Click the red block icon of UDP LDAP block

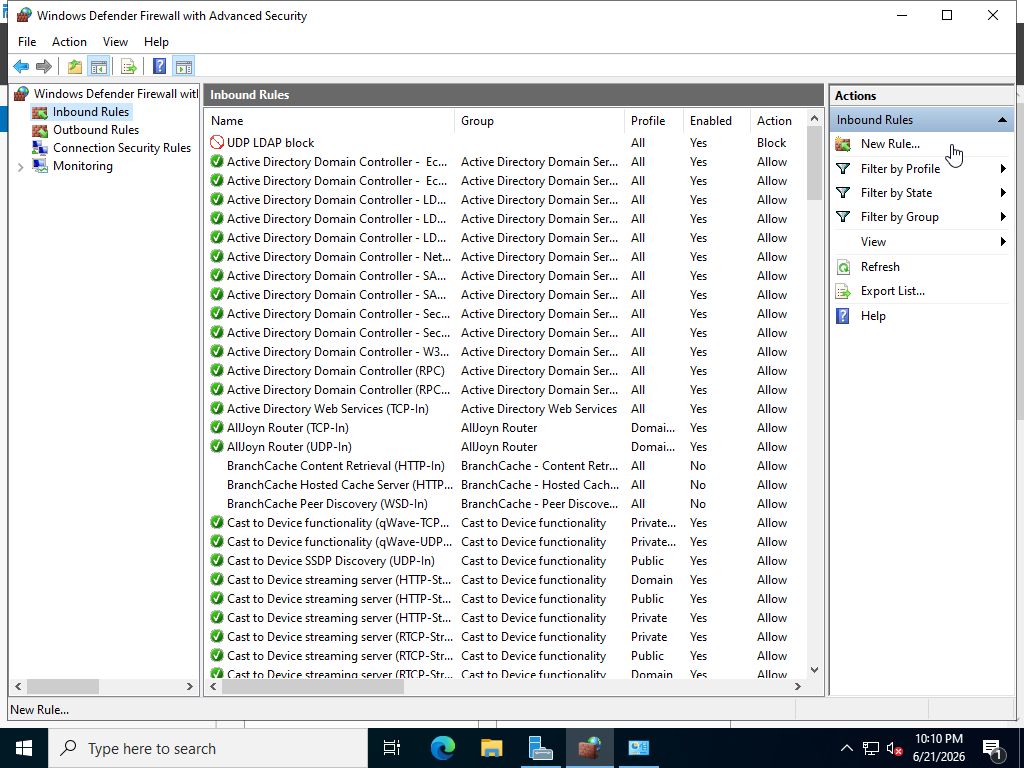tap(217, 142)
